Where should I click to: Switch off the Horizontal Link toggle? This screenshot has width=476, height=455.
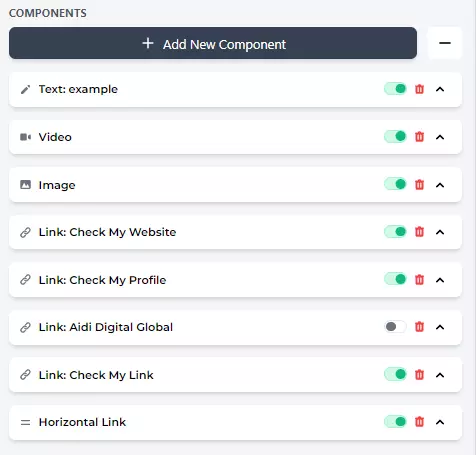tap(395, 422)
